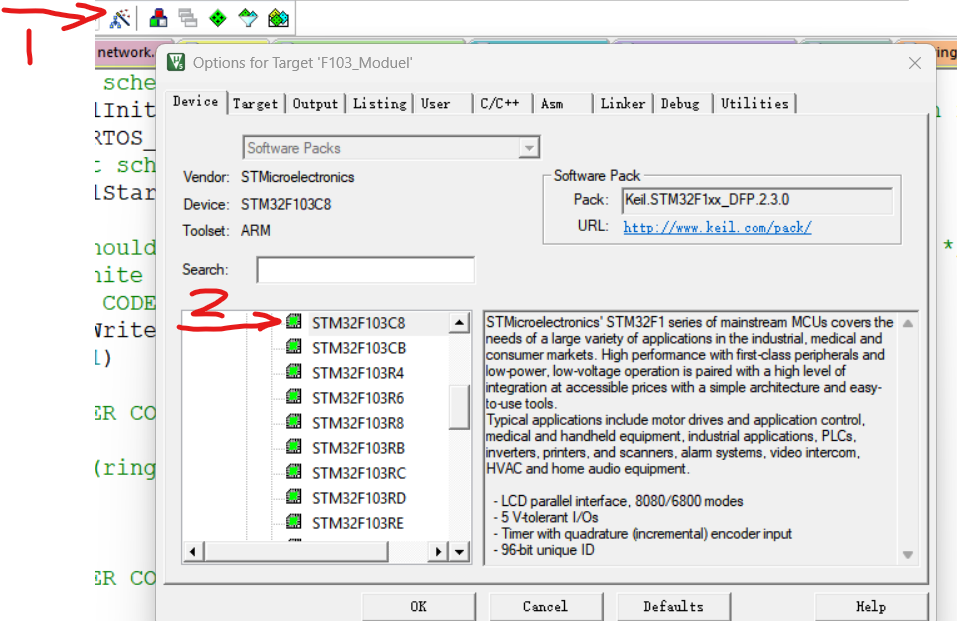This screenshot has width=957, height=621.
Task: Open the Debug tab of Target Options
Action: click(681, 102)
